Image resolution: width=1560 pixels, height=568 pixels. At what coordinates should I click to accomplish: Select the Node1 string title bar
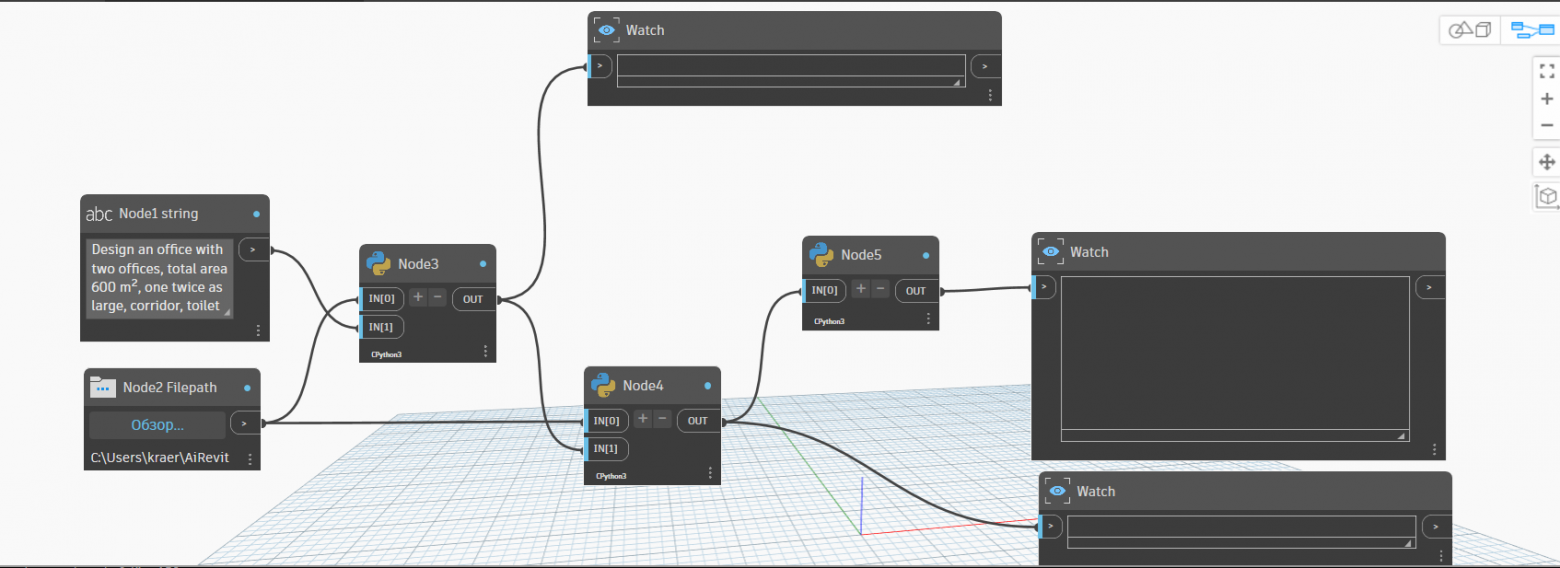click(175, 213)
